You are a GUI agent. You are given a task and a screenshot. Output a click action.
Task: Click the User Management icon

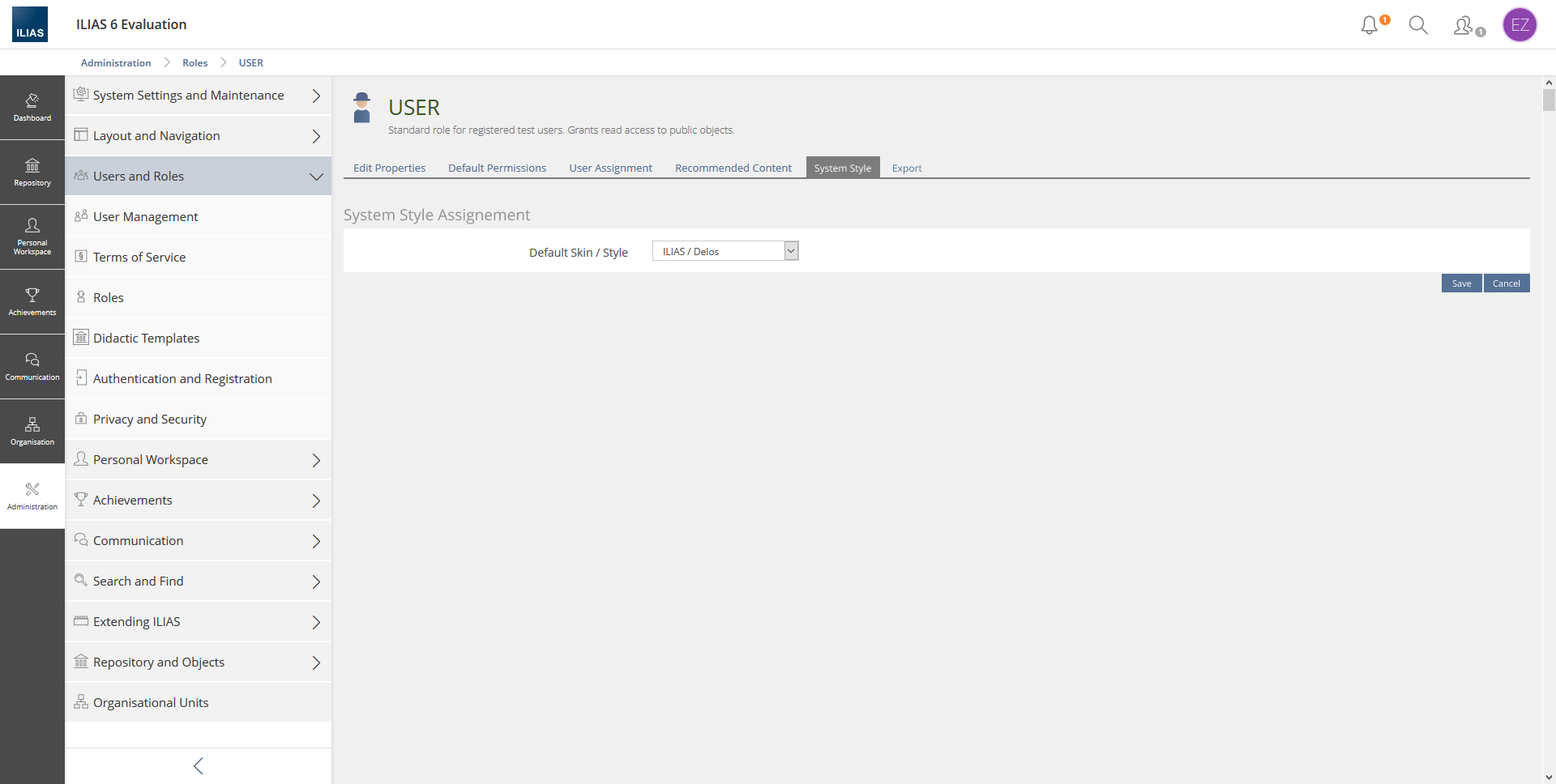tap(81, 215)
